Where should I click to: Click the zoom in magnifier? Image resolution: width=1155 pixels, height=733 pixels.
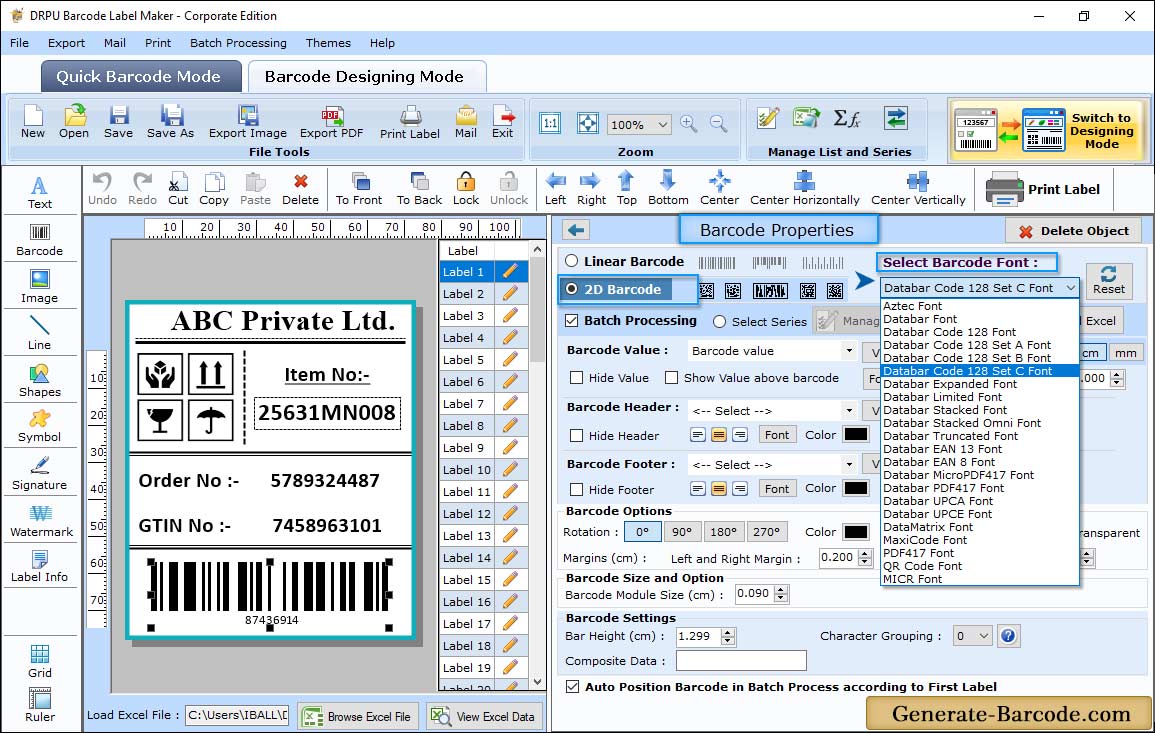(x=689, y=124)
